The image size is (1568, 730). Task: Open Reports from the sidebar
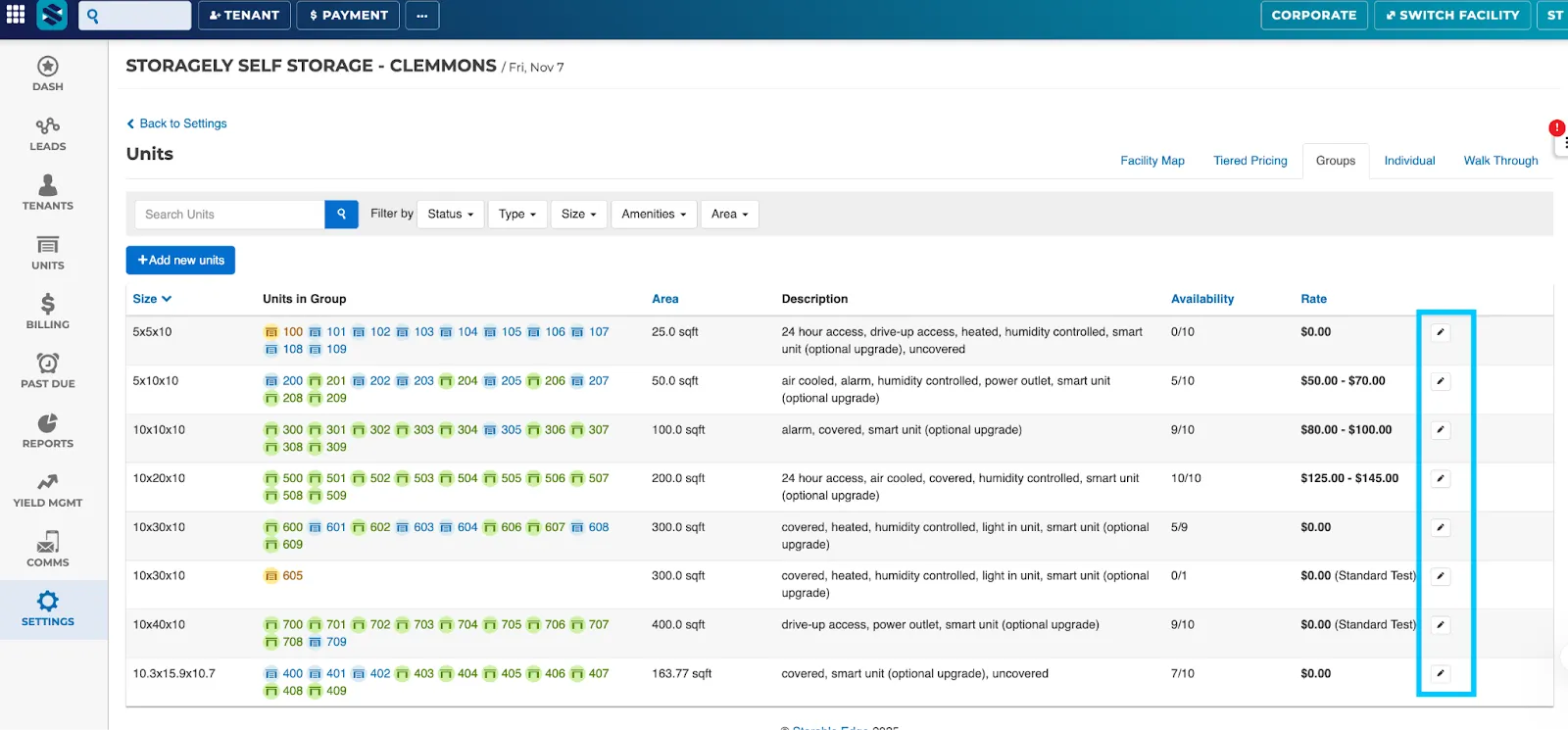tap(48, 431)
